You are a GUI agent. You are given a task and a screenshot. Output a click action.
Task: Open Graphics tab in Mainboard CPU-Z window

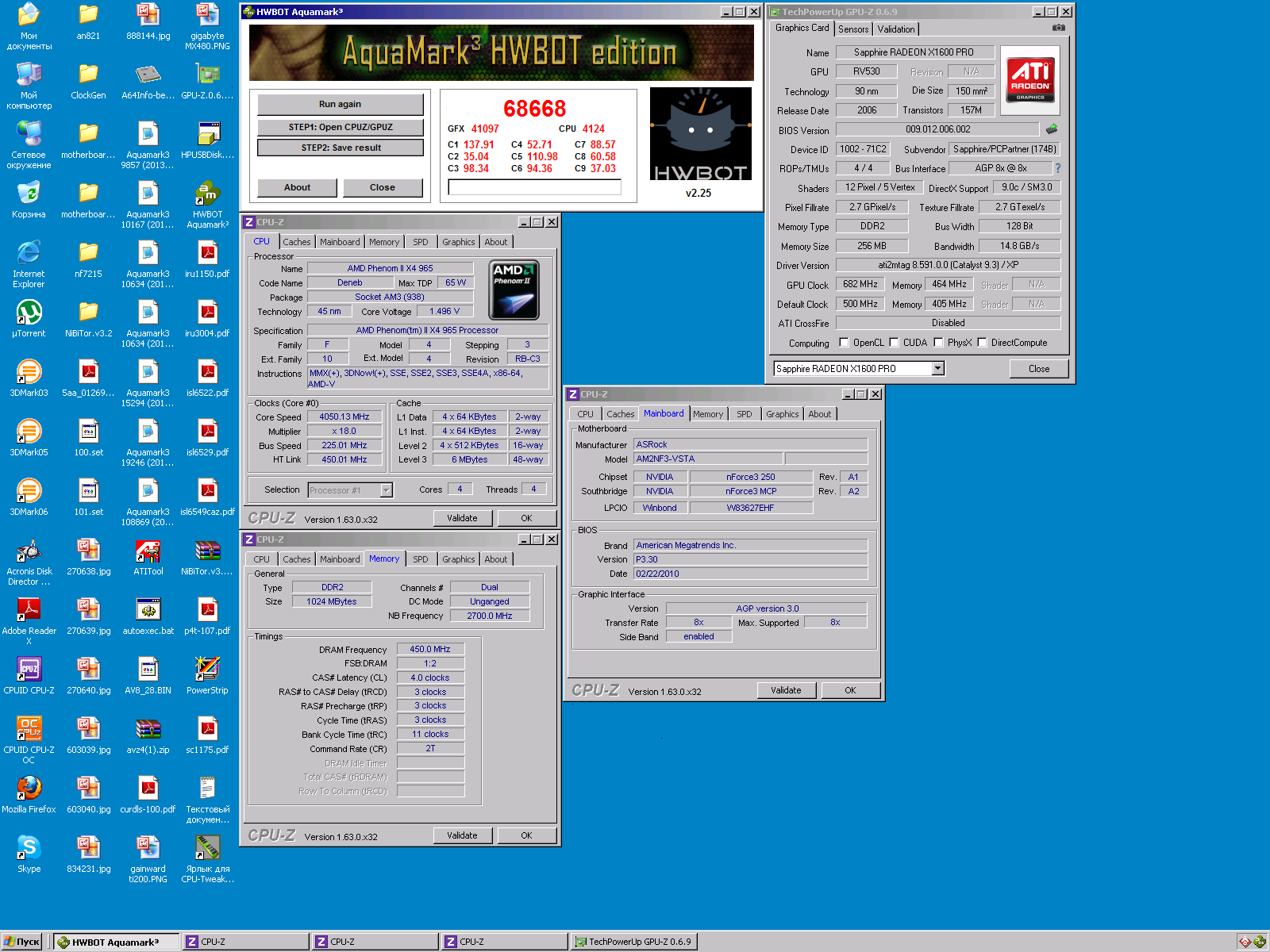783,414
